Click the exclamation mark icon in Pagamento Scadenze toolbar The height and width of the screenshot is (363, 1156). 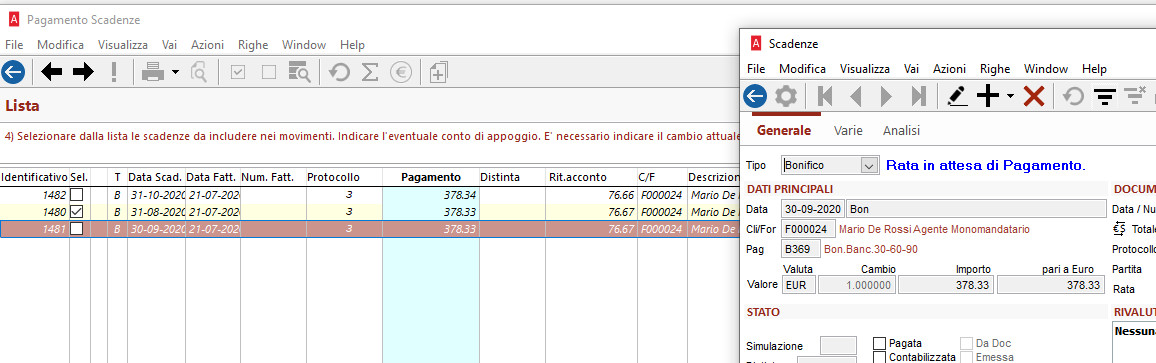[114, 72]
